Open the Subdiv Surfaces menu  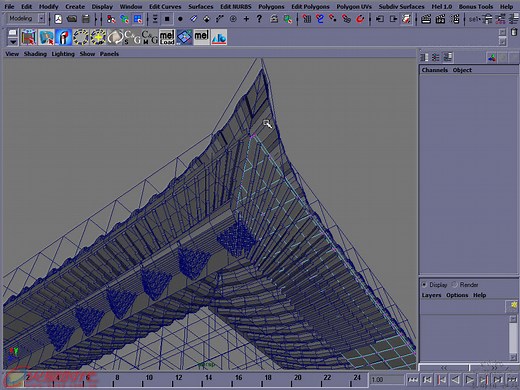click(401, 6)
